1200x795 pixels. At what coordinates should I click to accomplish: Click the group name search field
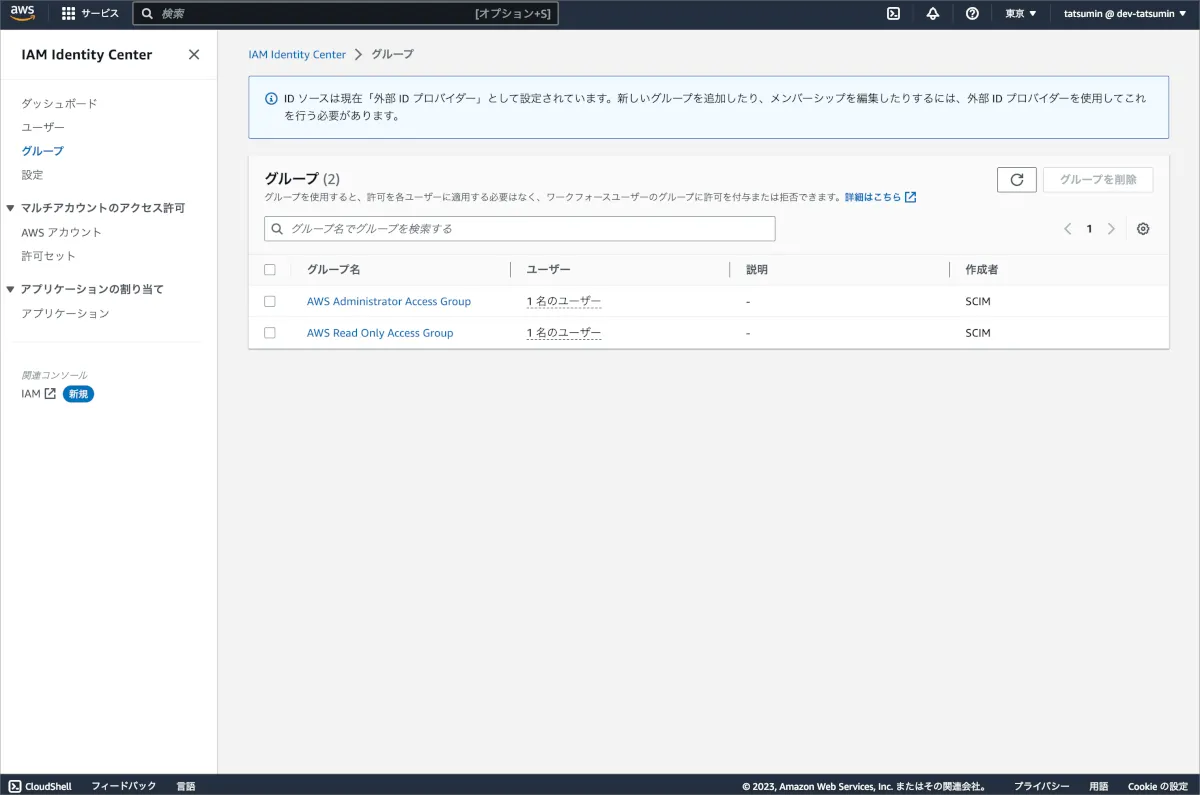520,229
